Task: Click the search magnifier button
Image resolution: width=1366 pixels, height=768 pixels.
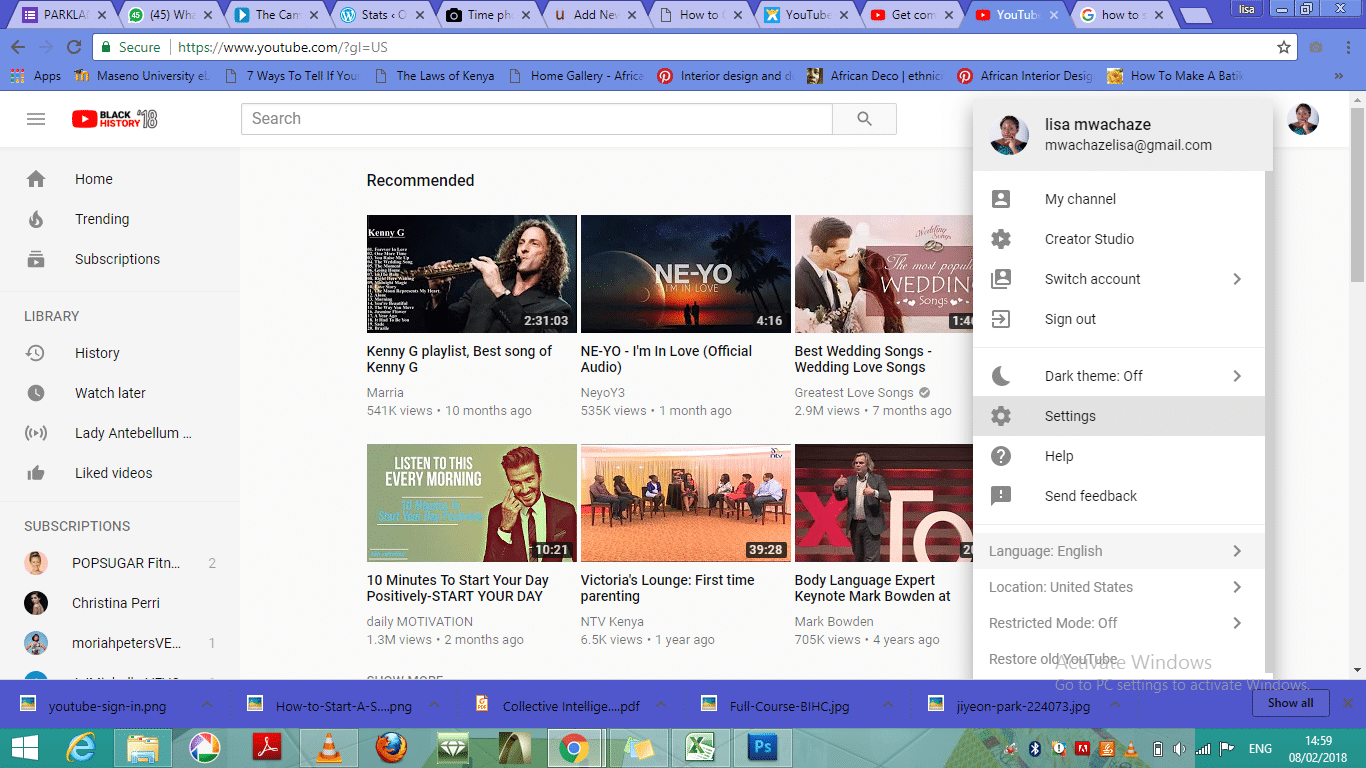Action: [864, 119]
